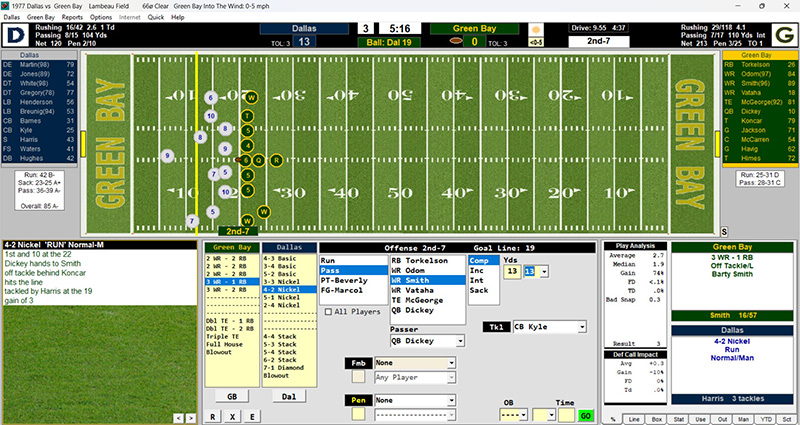Click the 'X' button below formations
The height and width of the screenshot is (425, 800).
232,416
